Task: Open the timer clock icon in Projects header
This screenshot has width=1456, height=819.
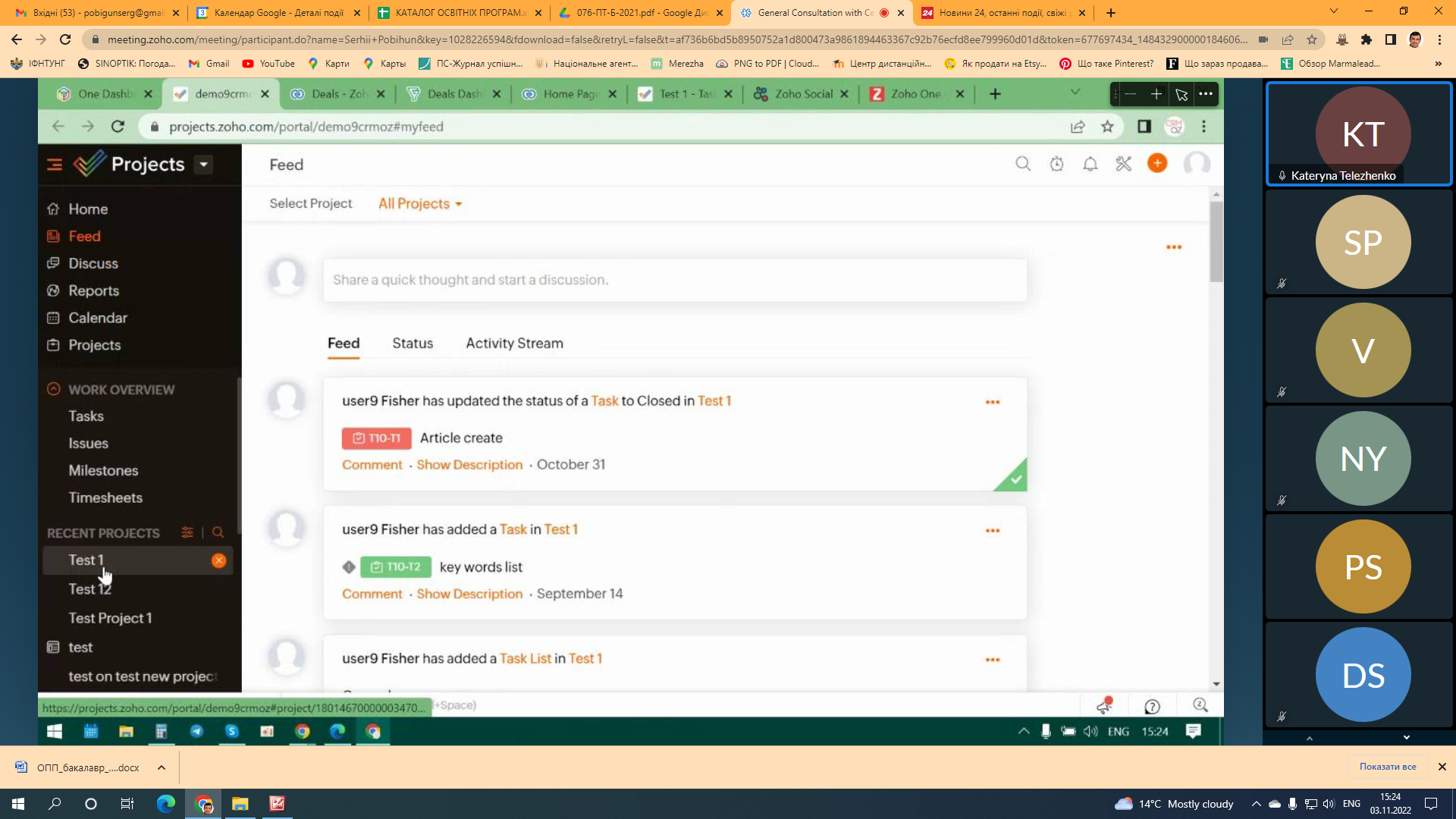Action: [x=1056, y=164]
